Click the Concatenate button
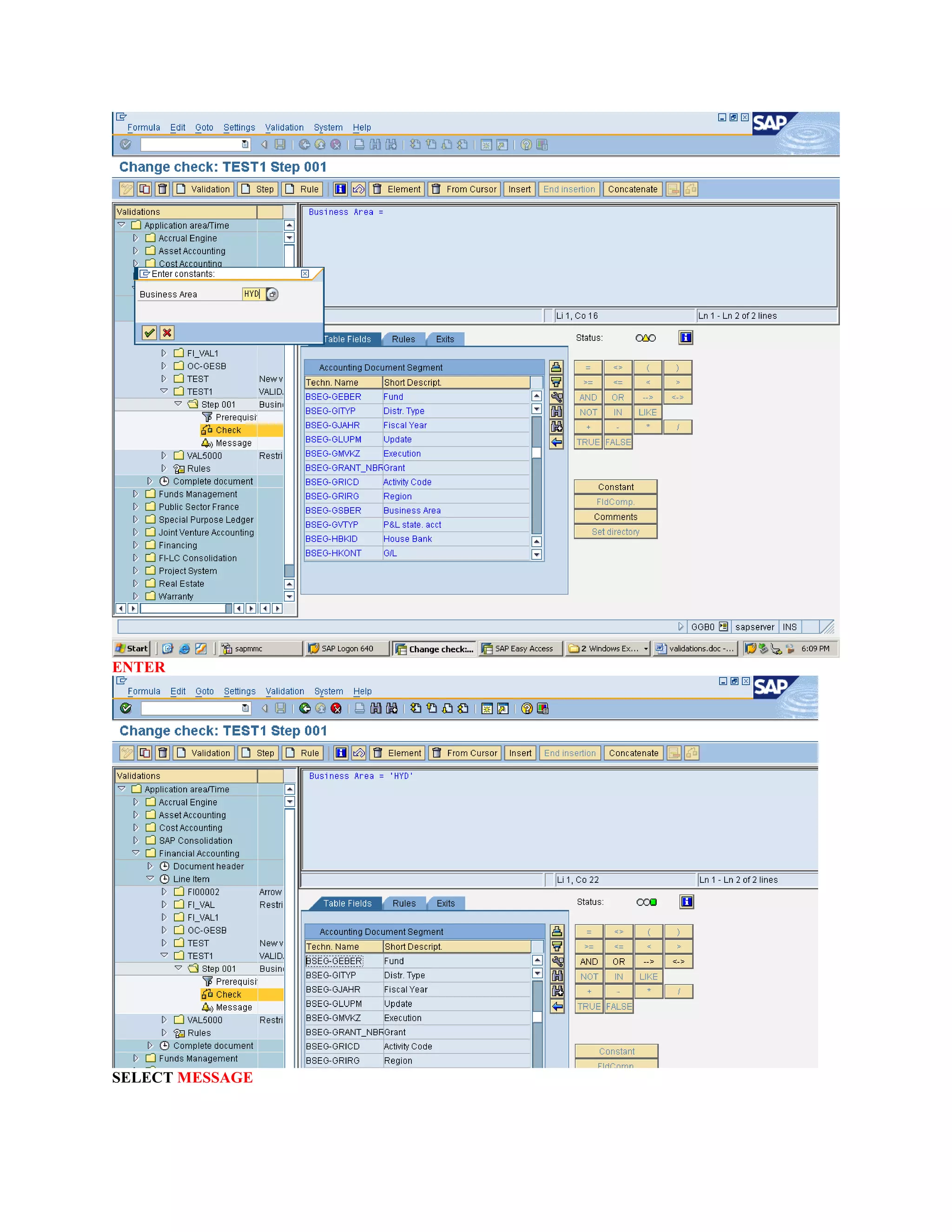Image resolution: width=952 pixels, height=1232 pixels. pos(632,189)
